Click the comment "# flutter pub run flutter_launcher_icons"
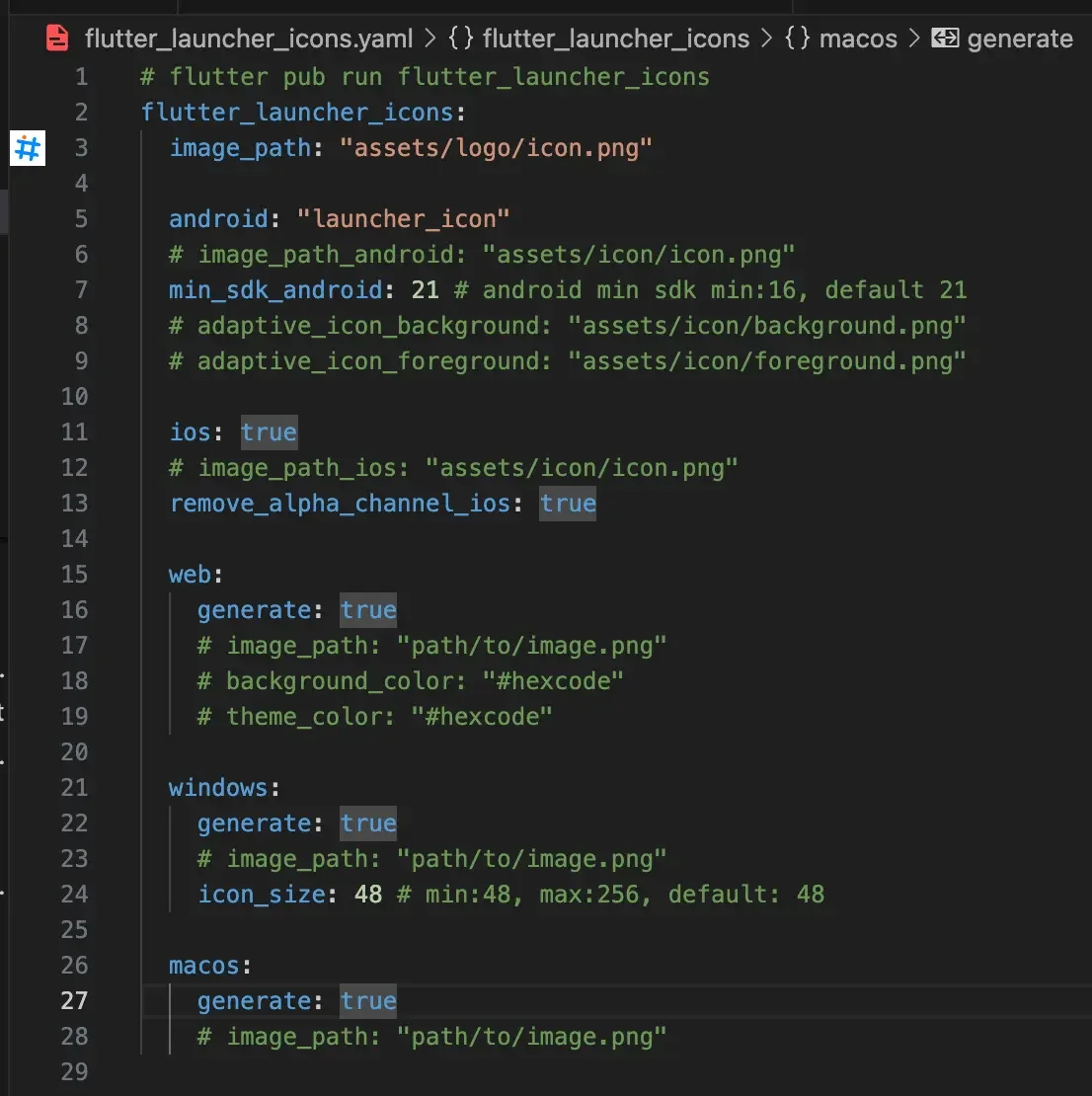This screenshot has width=1092, height=1096. coord(426,77)
